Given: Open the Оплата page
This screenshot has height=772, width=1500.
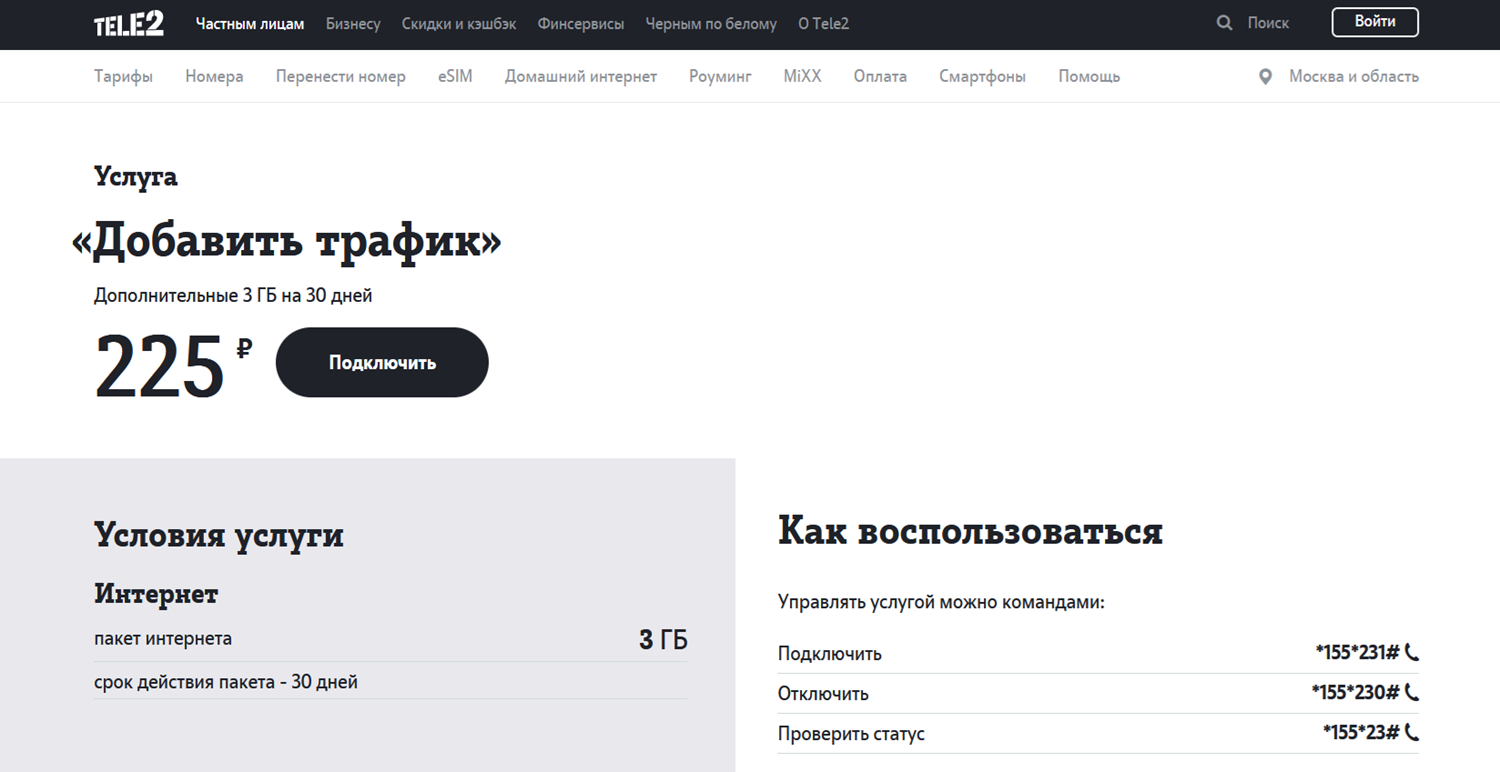Looking at the screenshot, I should click(x=880, y=76).
